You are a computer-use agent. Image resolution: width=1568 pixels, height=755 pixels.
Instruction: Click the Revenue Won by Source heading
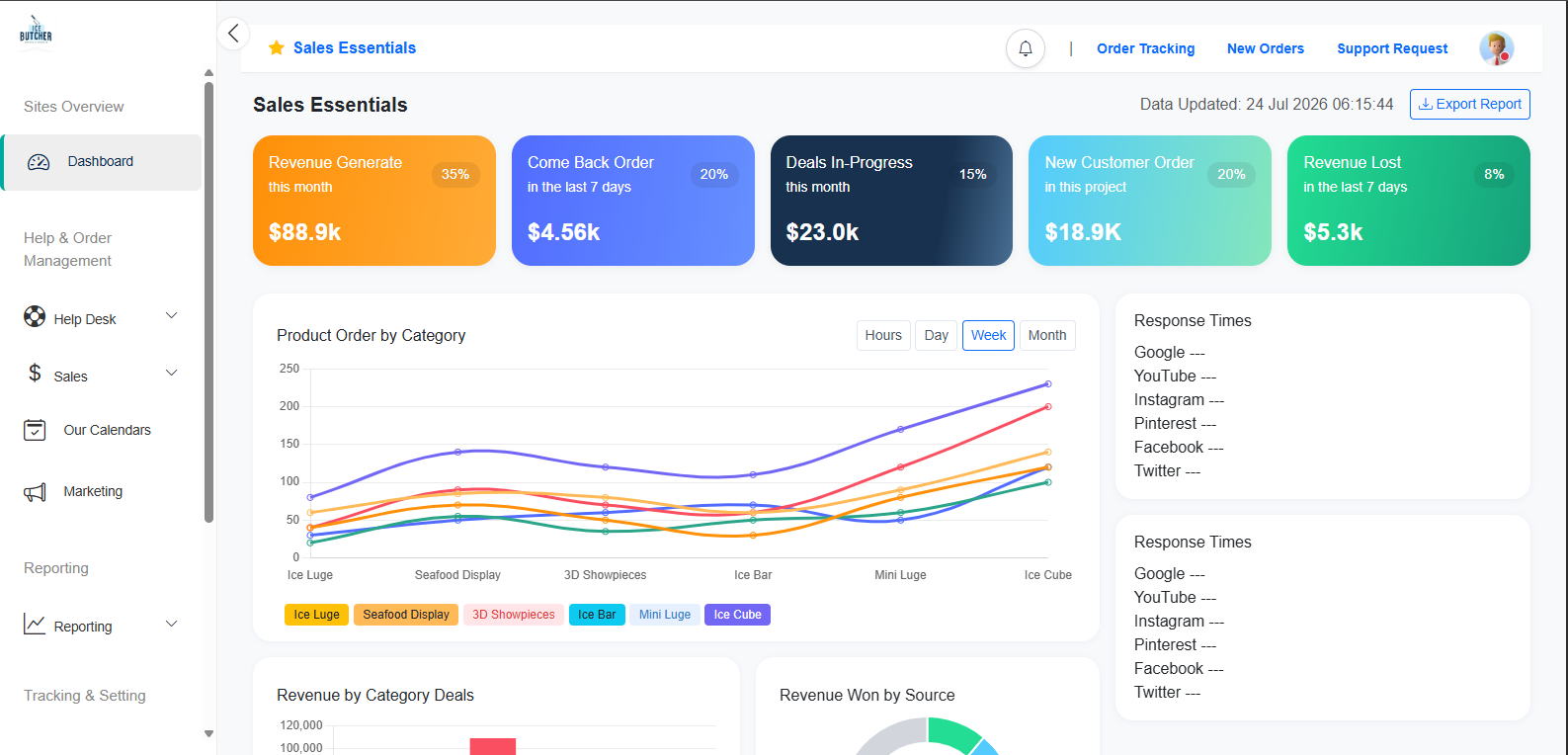tap(867, 696)
